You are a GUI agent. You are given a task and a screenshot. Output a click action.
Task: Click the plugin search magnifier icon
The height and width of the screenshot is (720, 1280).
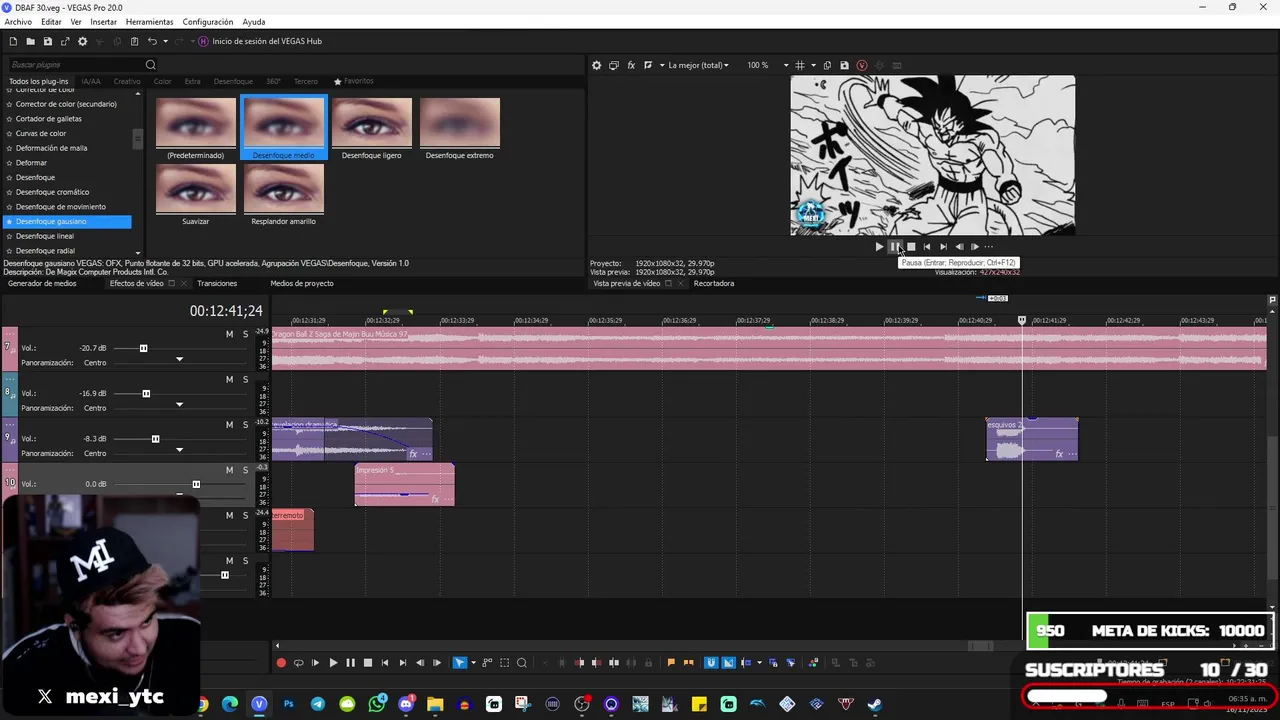150,65
